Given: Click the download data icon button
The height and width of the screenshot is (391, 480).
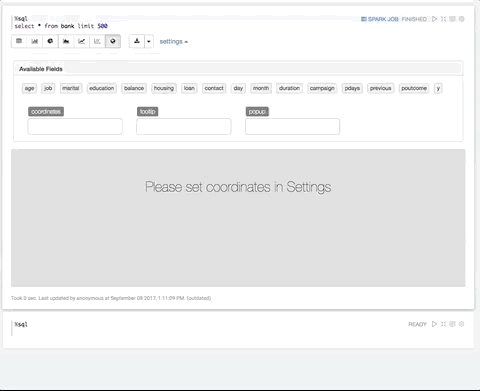Looking at the screenshot, I should click(137, 41).
